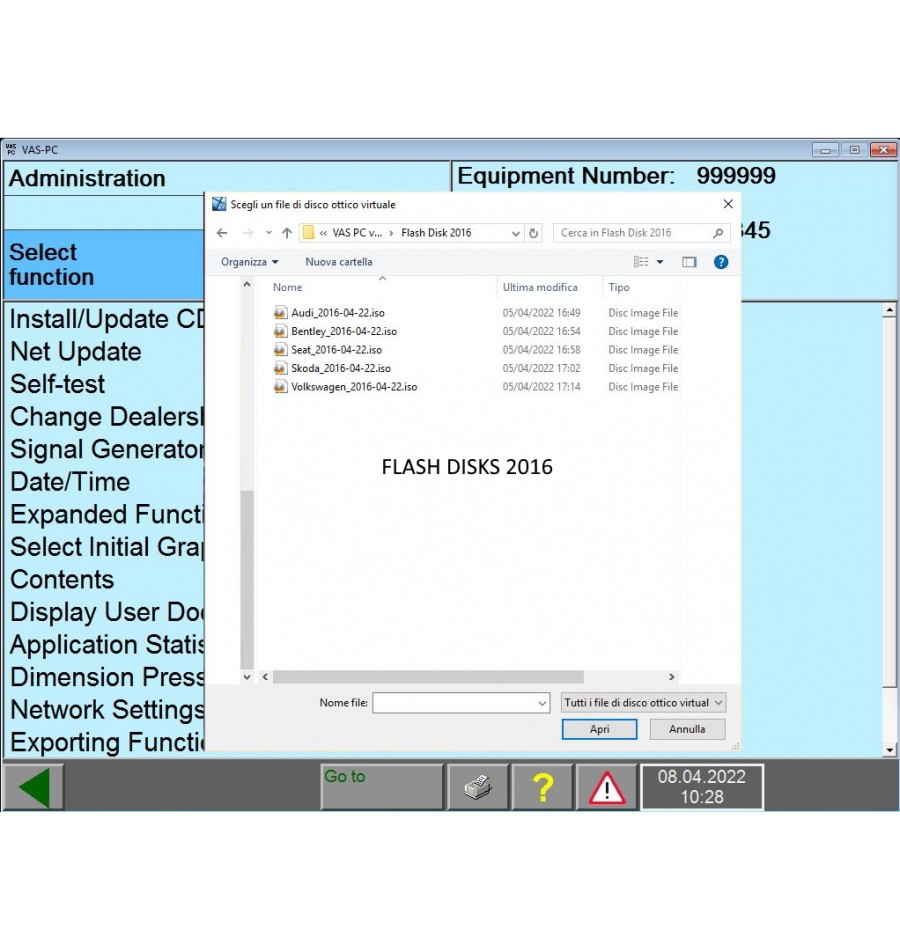Select Signal Generator function
This screenshot has width=900, height=950.
(107, 449)
